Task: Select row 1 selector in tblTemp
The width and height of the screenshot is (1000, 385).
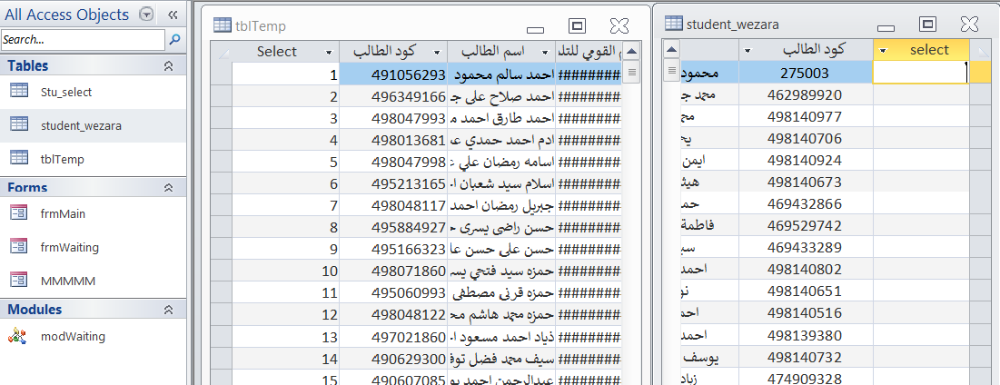Action: (x=221, y=75)
